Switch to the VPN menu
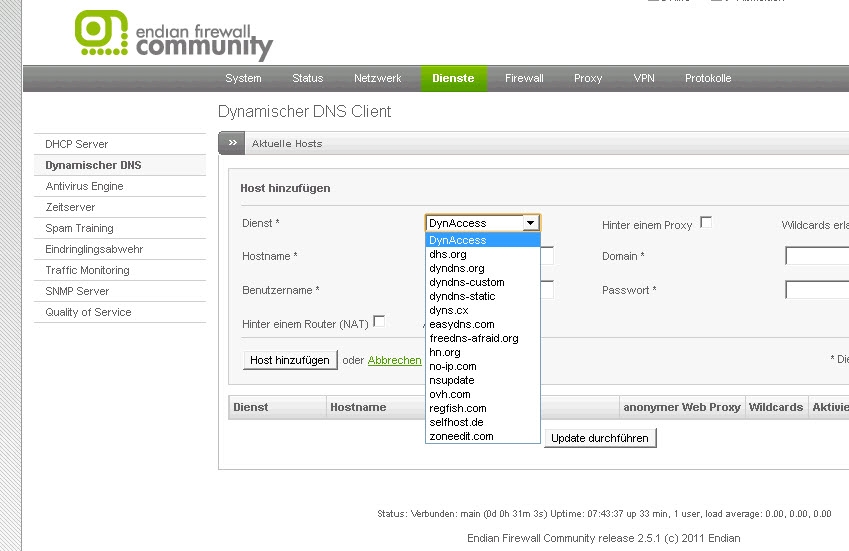 point(643,78)
